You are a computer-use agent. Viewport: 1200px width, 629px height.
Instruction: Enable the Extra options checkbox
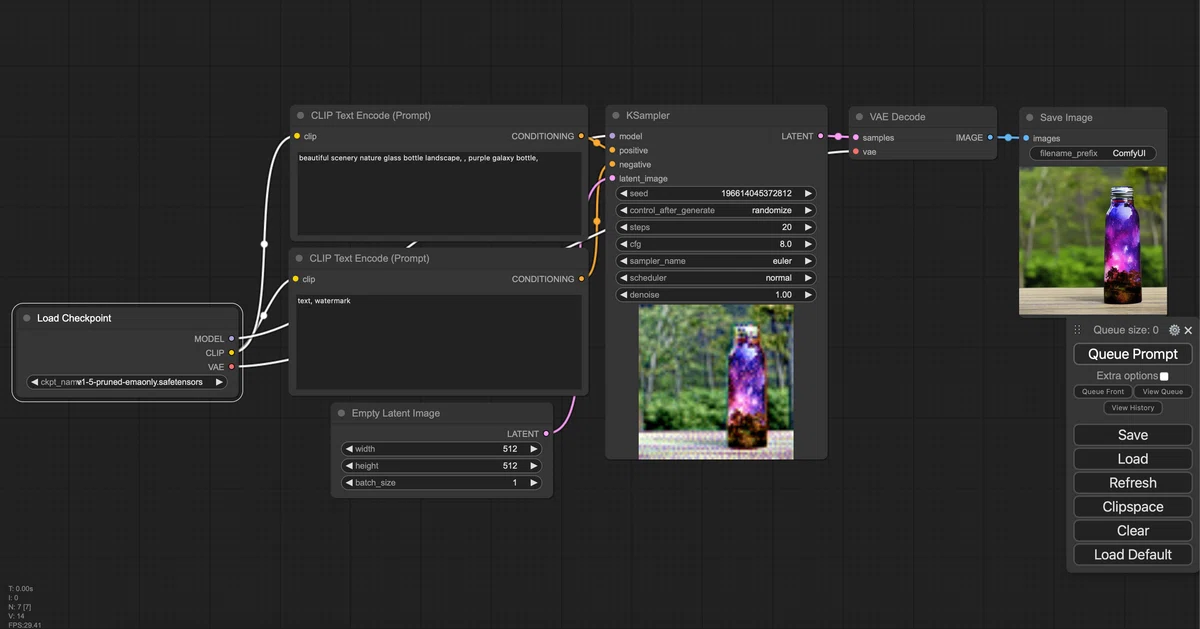pyautogui.click(x=1164, y=376)
